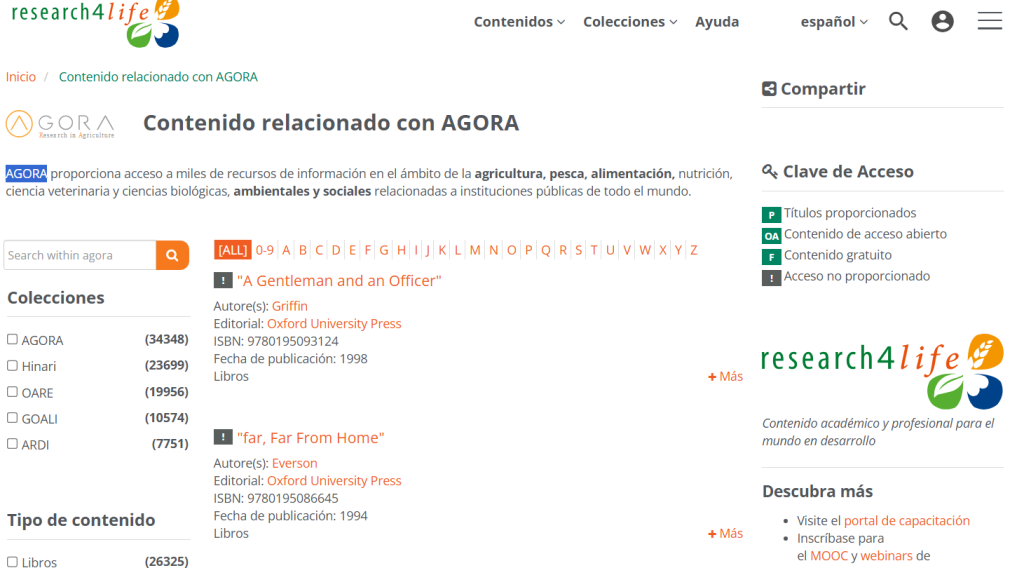Click the Research4Life logo in header
The width and height of the screenshot is (1024, 568).
[95, 23]
